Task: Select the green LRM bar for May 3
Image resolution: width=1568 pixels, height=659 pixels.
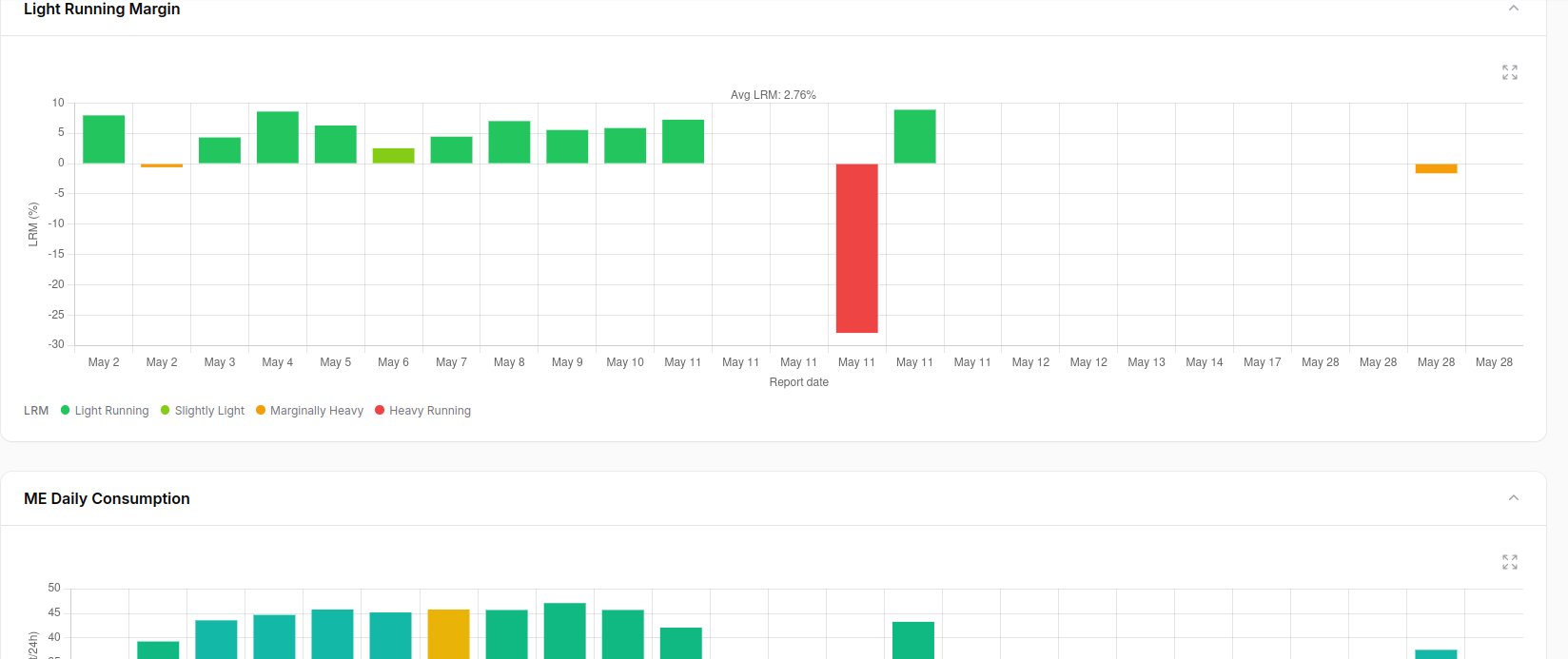Action: point(220,150)
